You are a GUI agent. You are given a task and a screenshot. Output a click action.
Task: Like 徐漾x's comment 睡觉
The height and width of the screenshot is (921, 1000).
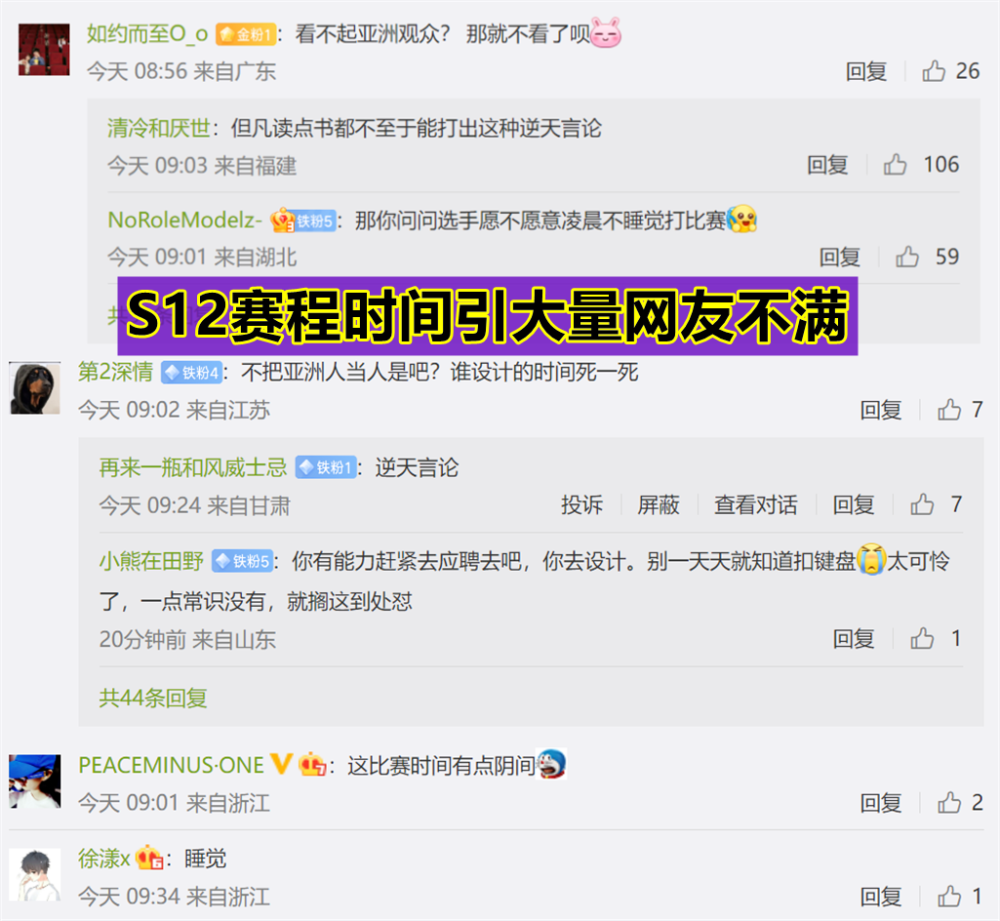(950, 896)
